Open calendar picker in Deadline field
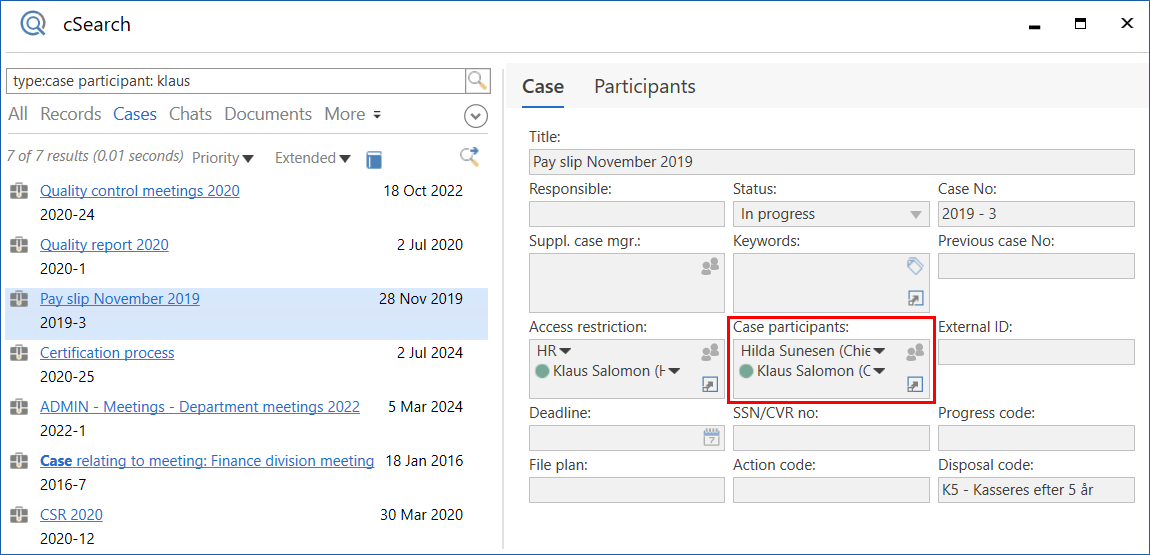Viewport: 1150px width, 555px height. (x=711, y=437)
